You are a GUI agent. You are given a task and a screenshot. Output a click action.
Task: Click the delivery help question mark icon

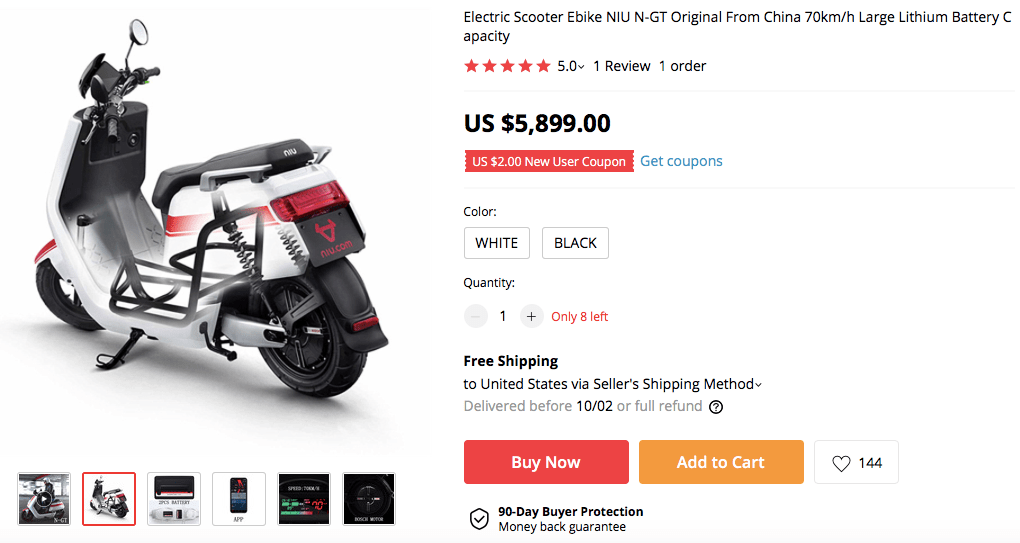pyautogui.click(x=716, y=407)
